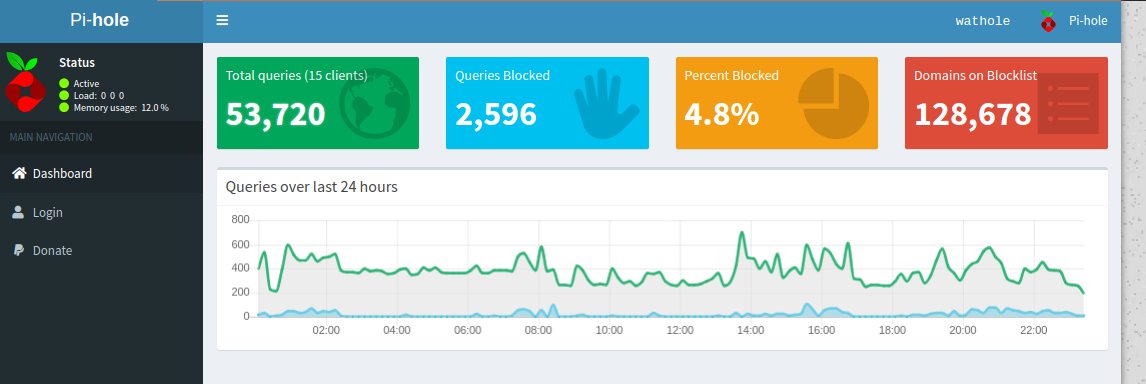Viewport: 1146px width, 384px height.
Task: Click the pie chart icon in Percent Blocked box
Action: tap(834, 103)
